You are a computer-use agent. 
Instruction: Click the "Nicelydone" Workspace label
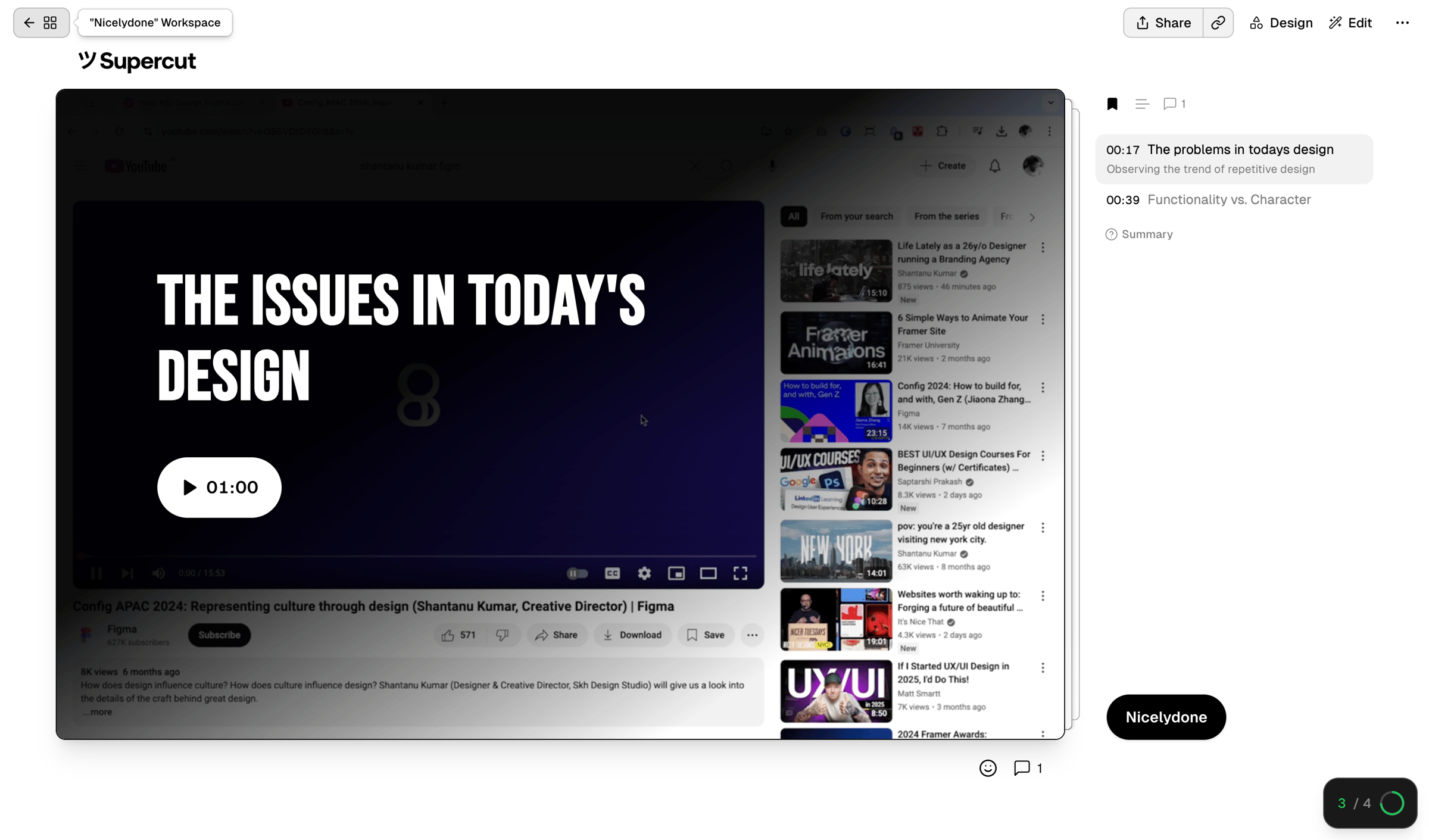point(155,23)
